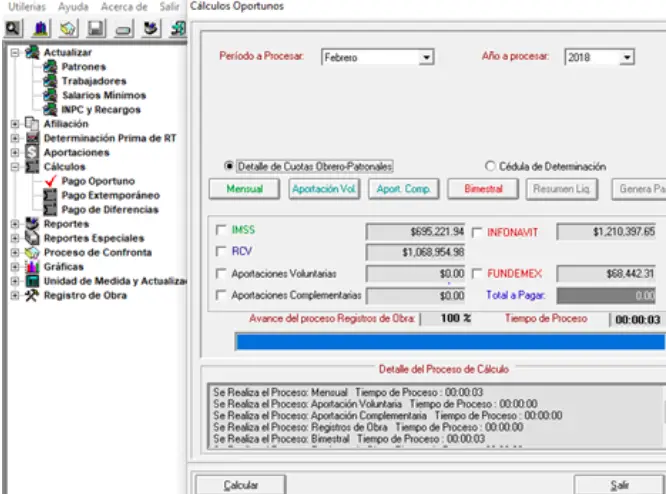Open the Acerca de menu

[124, 7]
